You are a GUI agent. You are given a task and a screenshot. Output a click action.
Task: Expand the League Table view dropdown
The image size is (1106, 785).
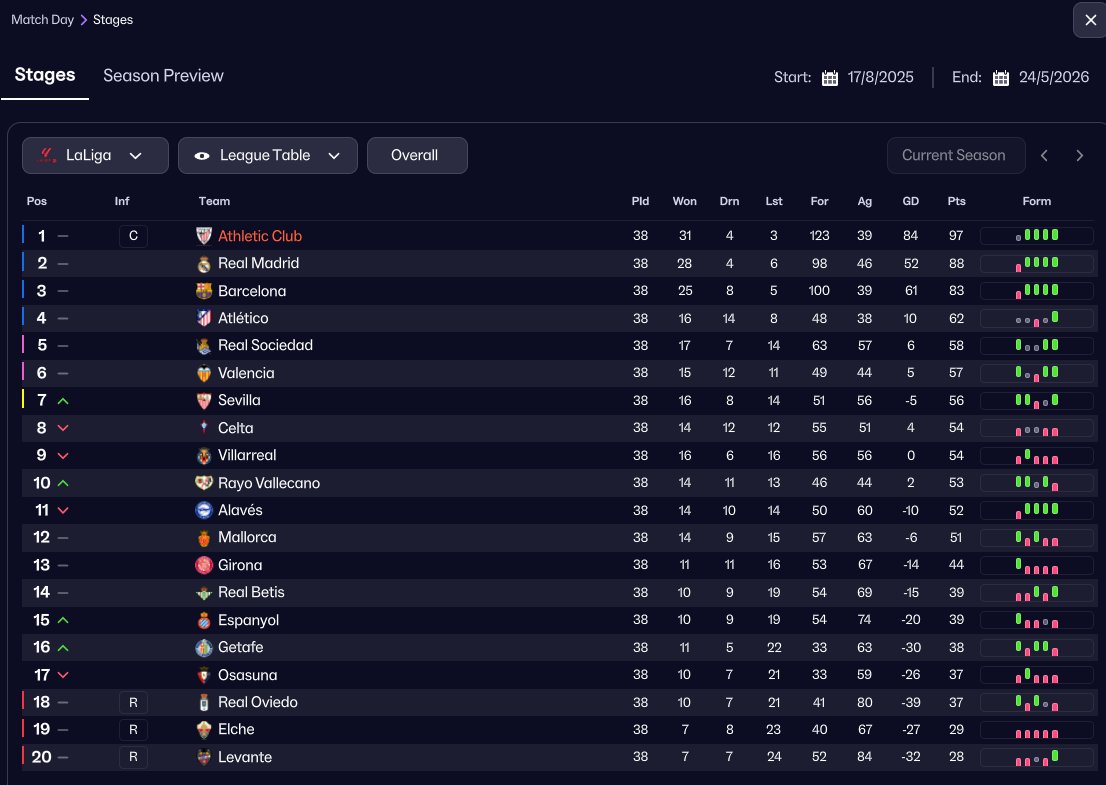pyautogui.click(x=267, y=155)
